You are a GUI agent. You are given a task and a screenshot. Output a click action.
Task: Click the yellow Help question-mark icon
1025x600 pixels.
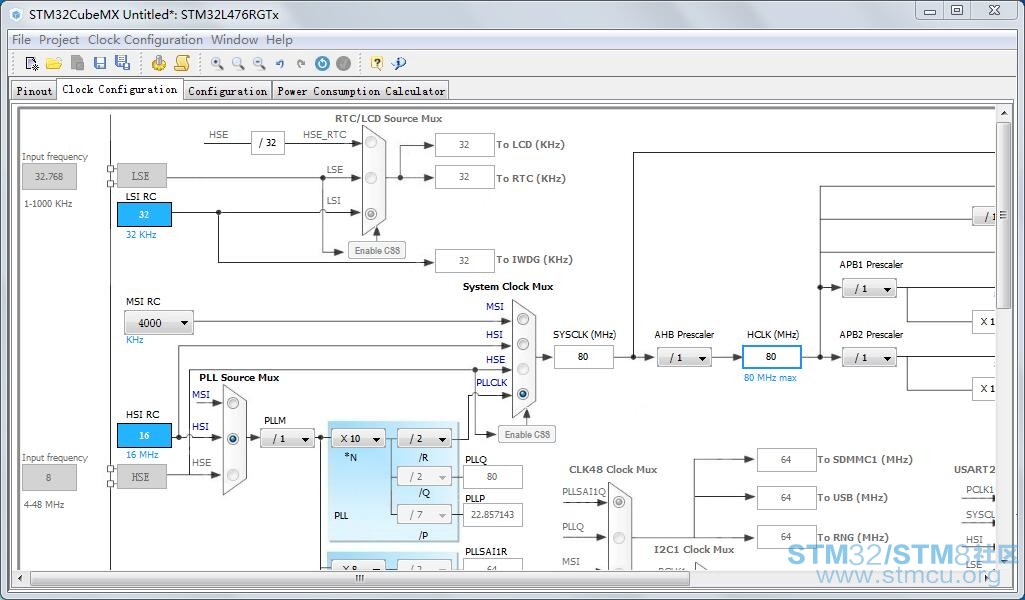click(x=377, y=63)
